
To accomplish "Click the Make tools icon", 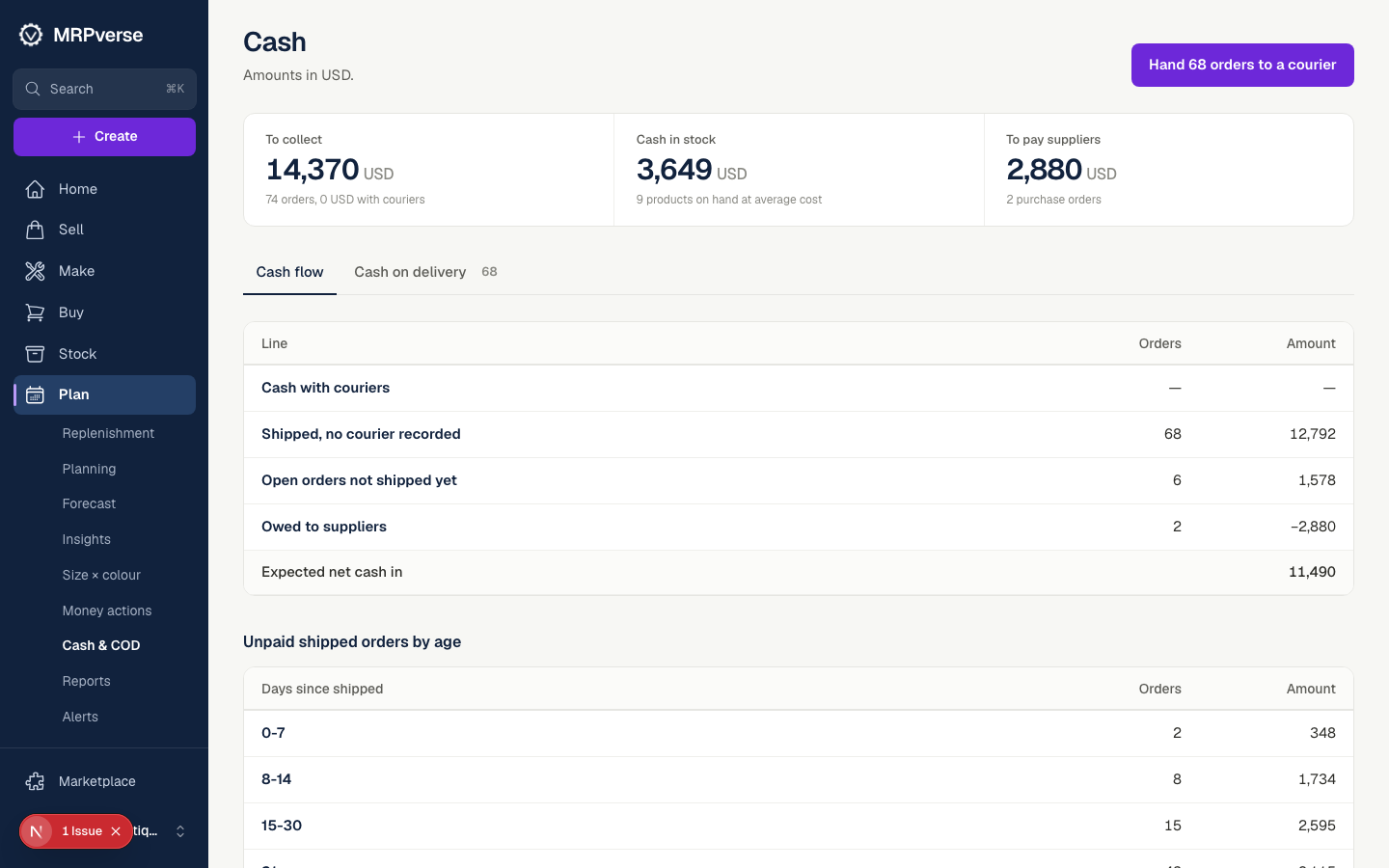I will (x=35, y=271).
